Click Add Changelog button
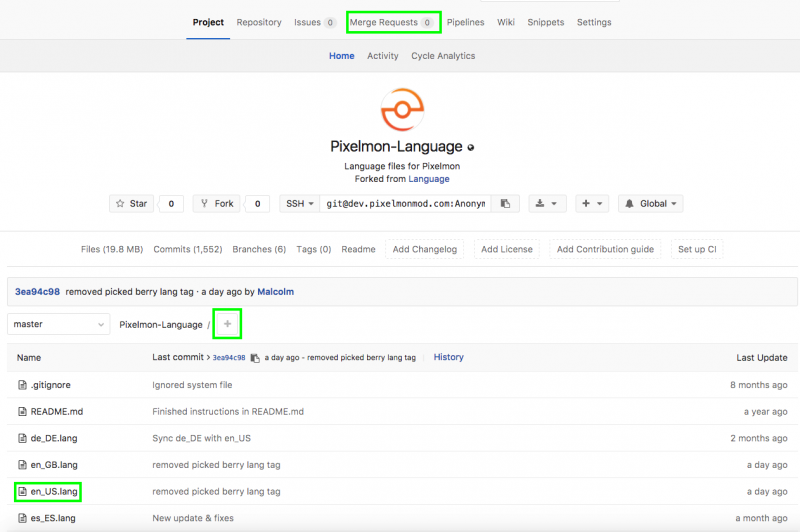The height and width of the screenshot is (532, 800). click(x=424, y=249)
